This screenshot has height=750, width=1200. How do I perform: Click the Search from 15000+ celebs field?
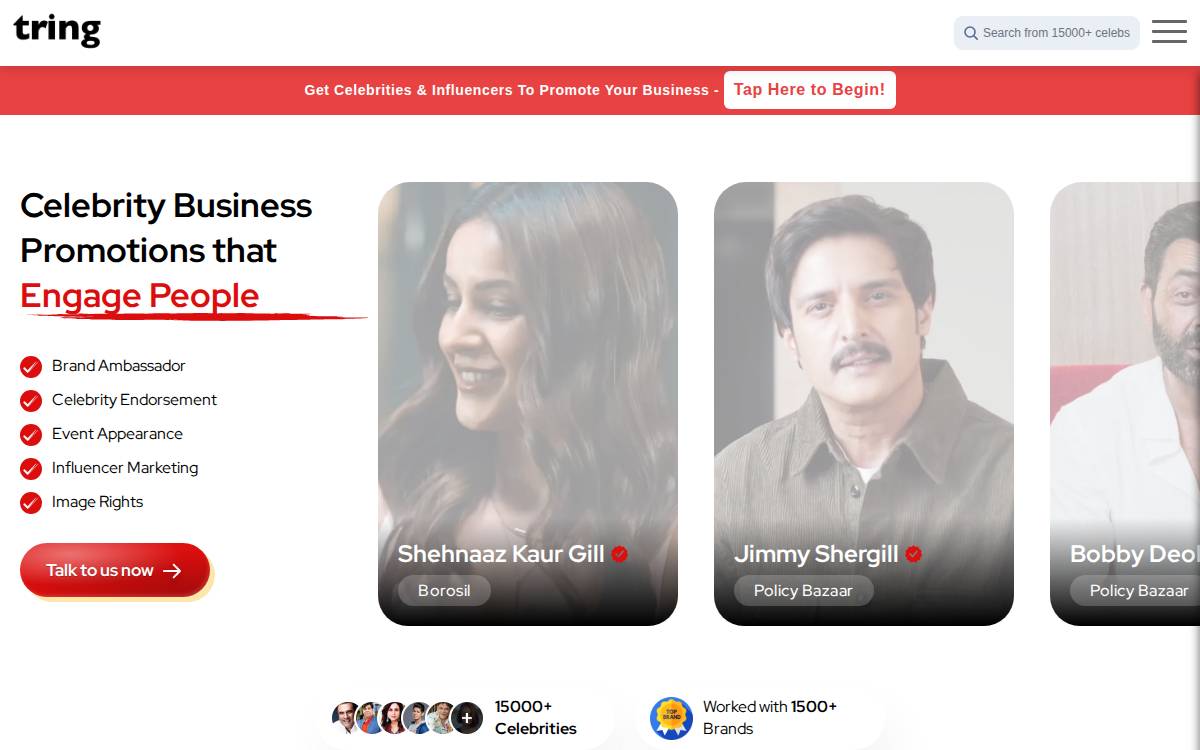point(1046,33)
